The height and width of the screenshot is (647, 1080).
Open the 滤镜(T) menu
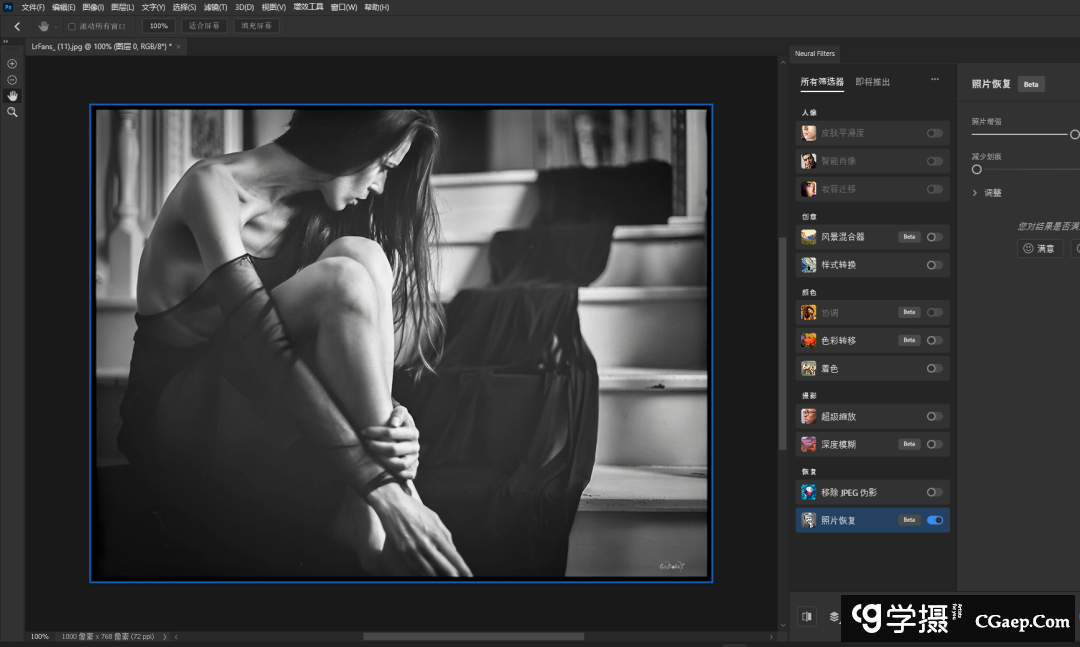tap(215, 7)
